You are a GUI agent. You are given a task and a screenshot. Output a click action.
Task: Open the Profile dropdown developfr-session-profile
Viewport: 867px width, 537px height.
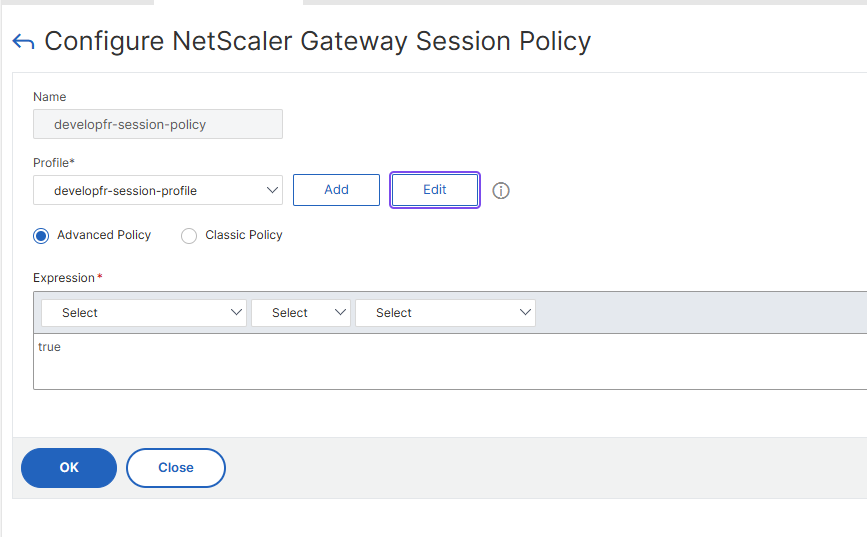click(x=158, y=190)
